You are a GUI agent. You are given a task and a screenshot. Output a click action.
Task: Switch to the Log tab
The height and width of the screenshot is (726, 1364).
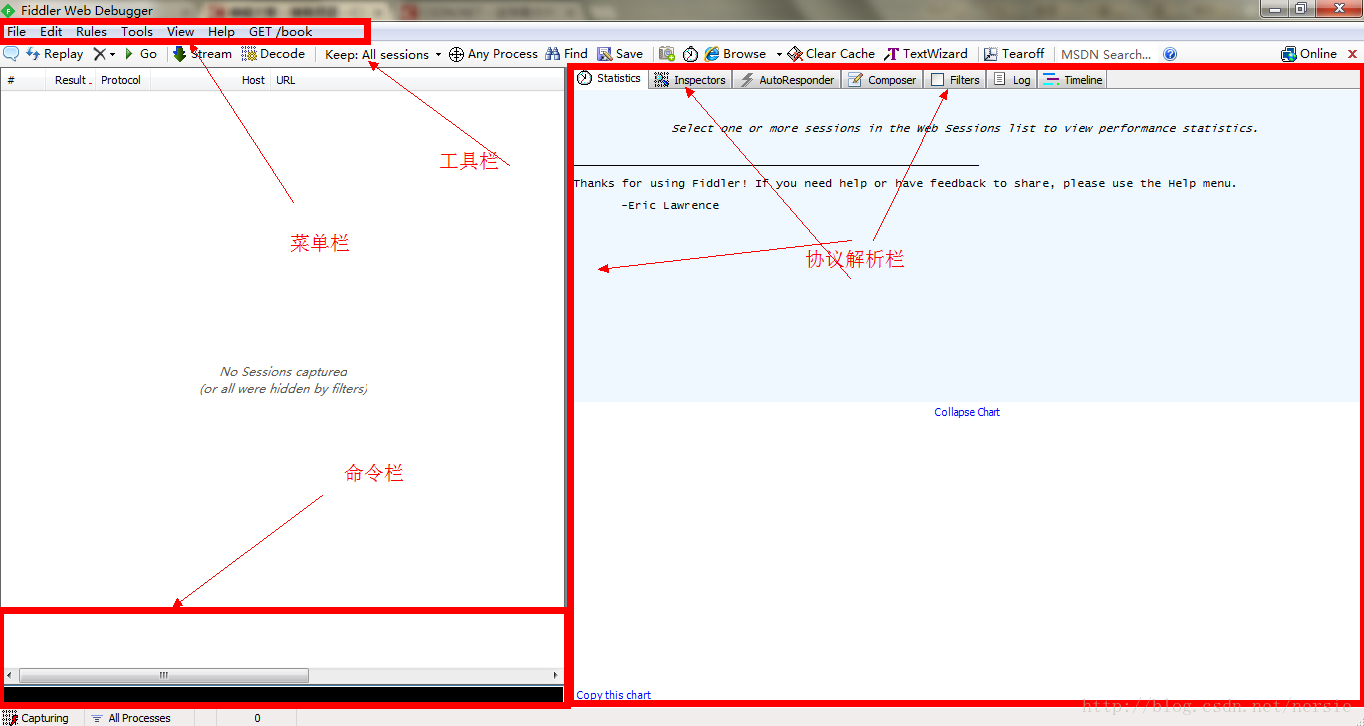click(x=1012, y=80)
